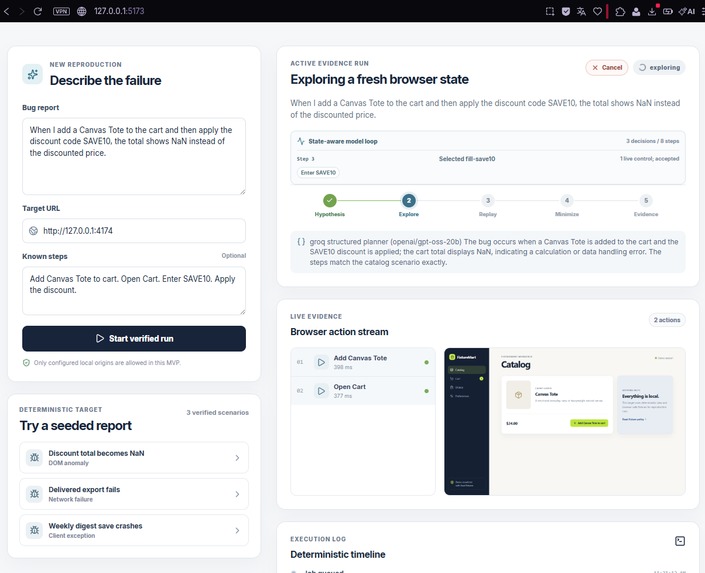The image size is (705, 573).
Task: Click the shield icon beside local origins note
Action: pyautogui.click(x=27, y=363)
